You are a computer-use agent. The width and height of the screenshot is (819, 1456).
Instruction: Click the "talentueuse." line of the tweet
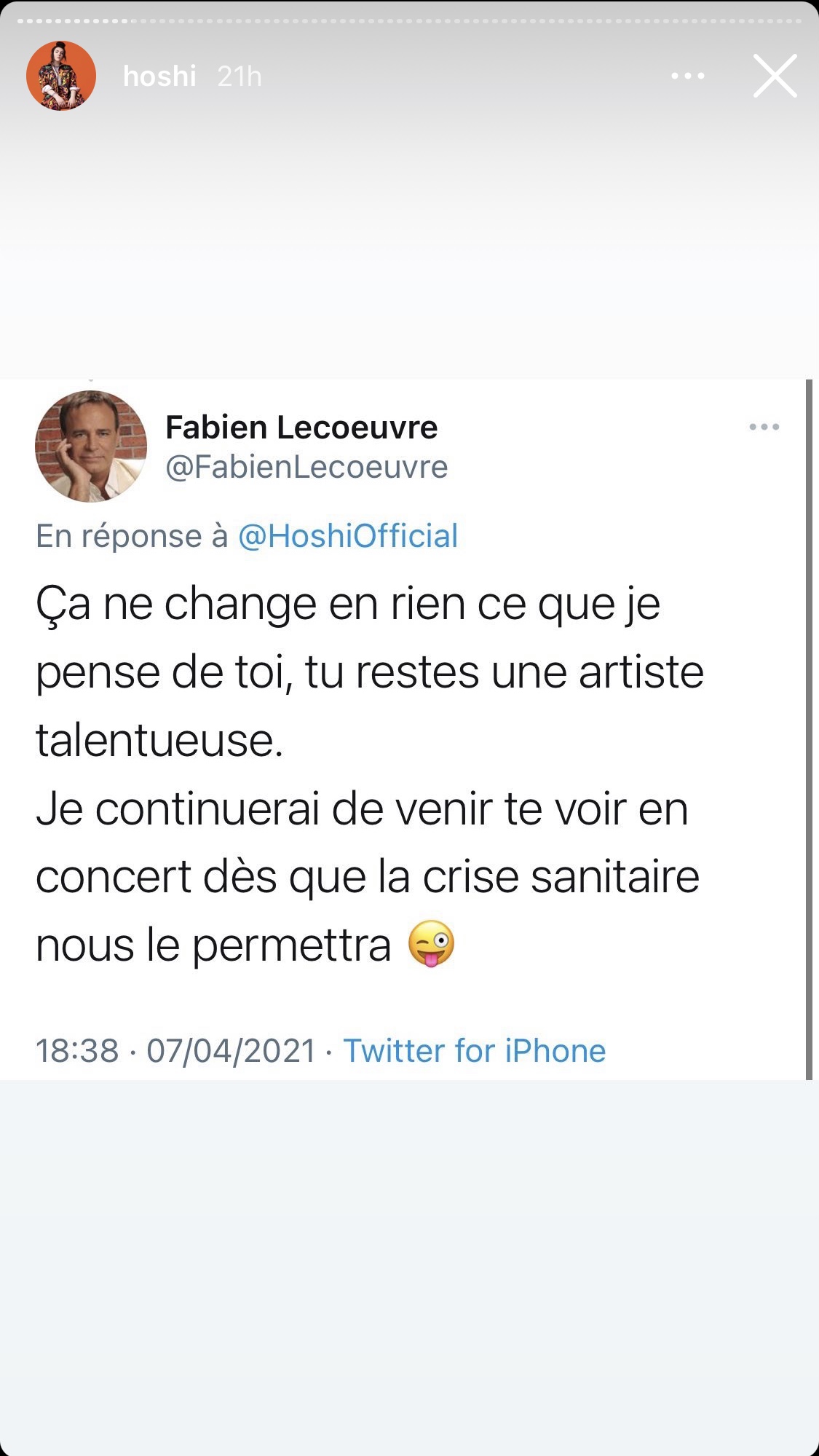tap(159, 741)
